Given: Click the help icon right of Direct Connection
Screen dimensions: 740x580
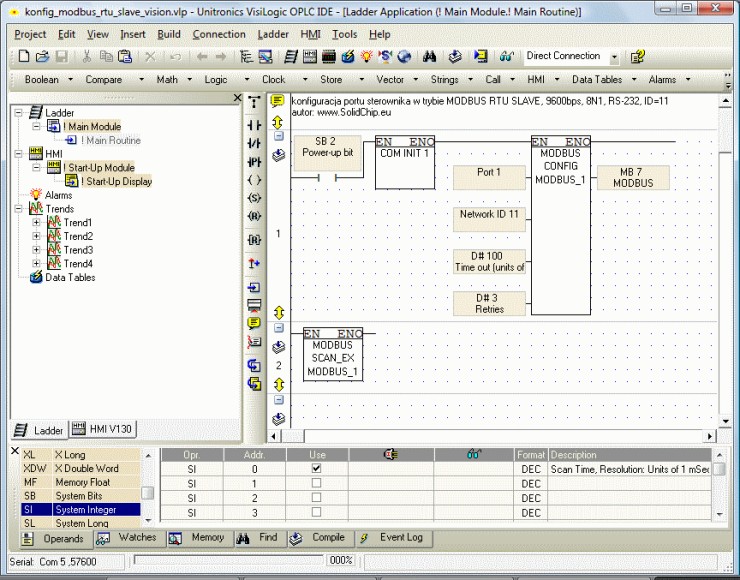Looking at the screenshot, I should (x=637, y=57).
